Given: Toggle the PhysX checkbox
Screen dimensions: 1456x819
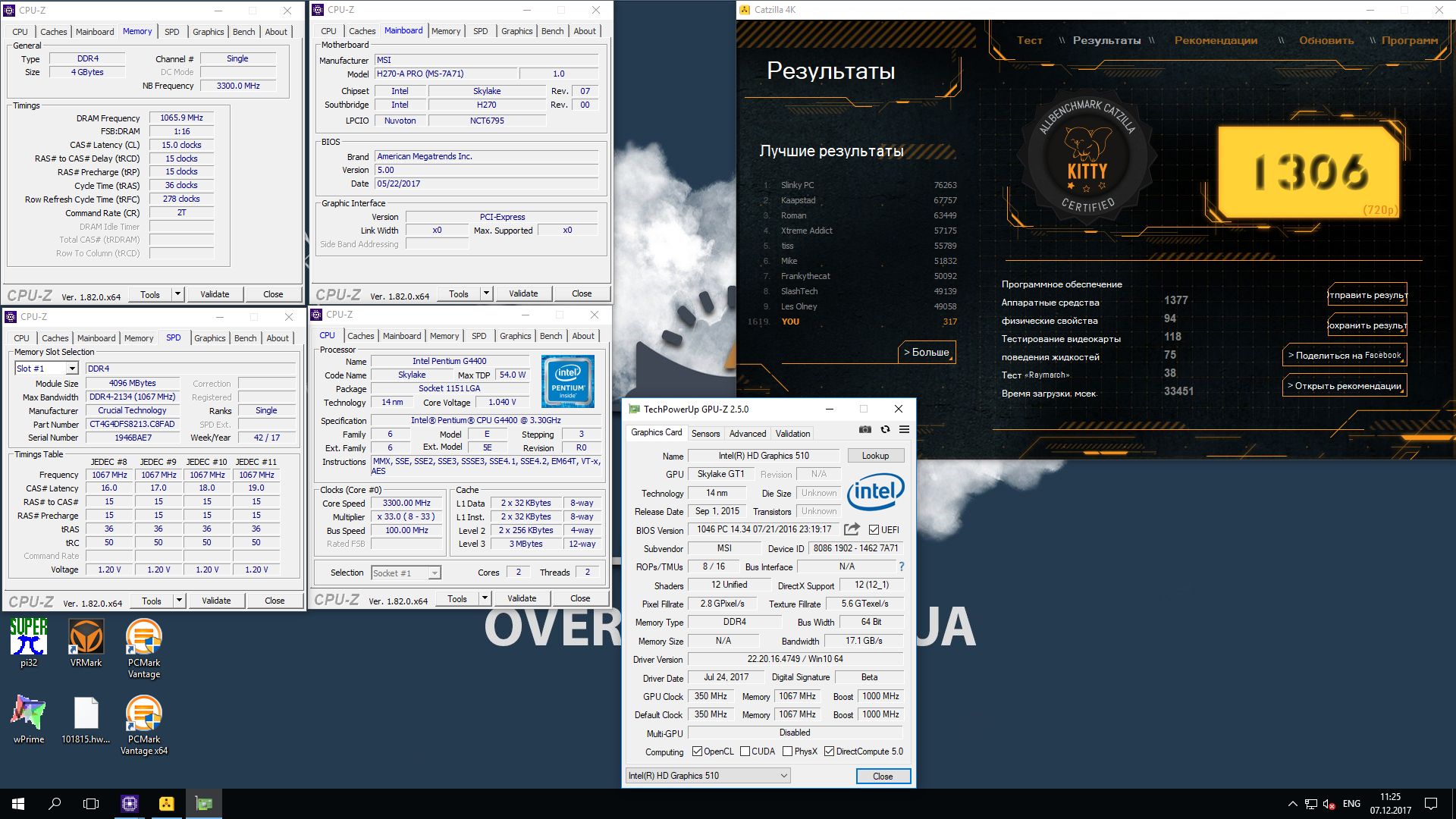Looking at the screenshot, I should tap(788, 752).
